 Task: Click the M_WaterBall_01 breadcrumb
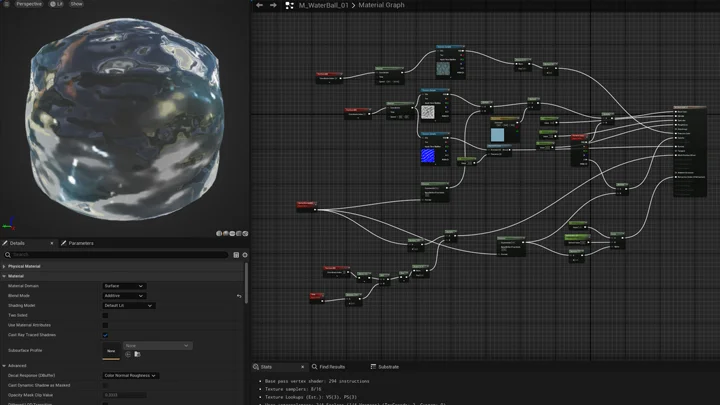323,5
